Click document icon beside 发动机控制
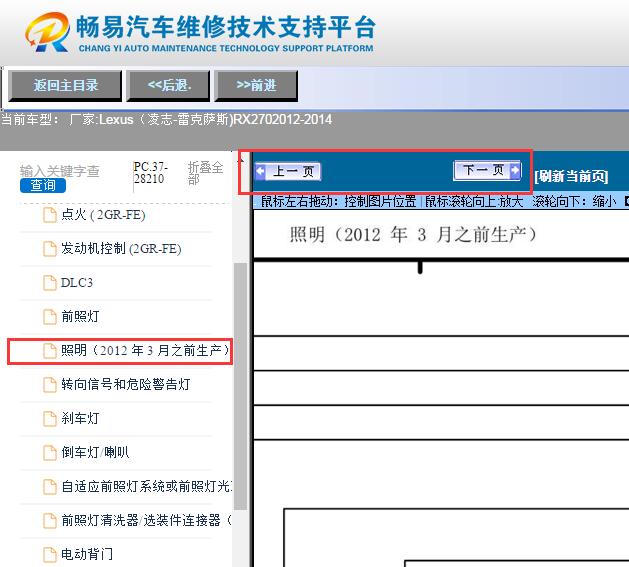 click(50, 249)
